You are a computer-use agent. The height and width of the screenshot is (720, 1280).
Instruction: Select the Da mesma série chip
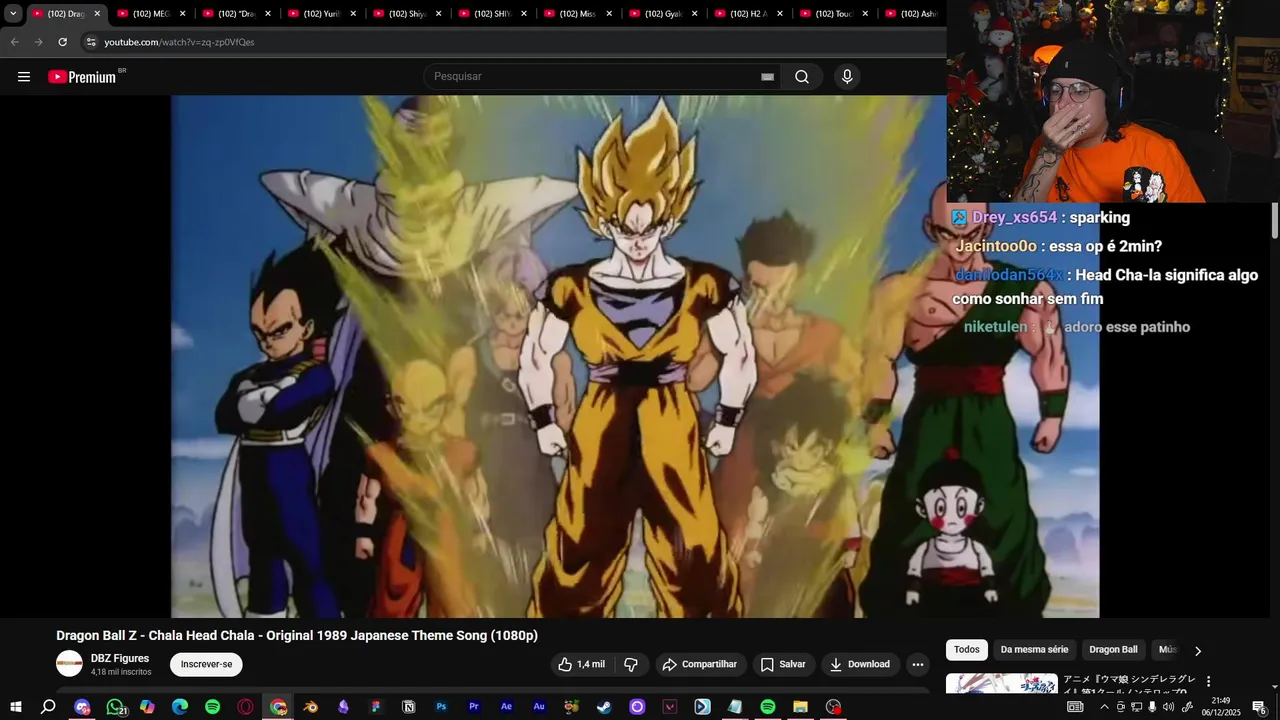coord(1034,650)
